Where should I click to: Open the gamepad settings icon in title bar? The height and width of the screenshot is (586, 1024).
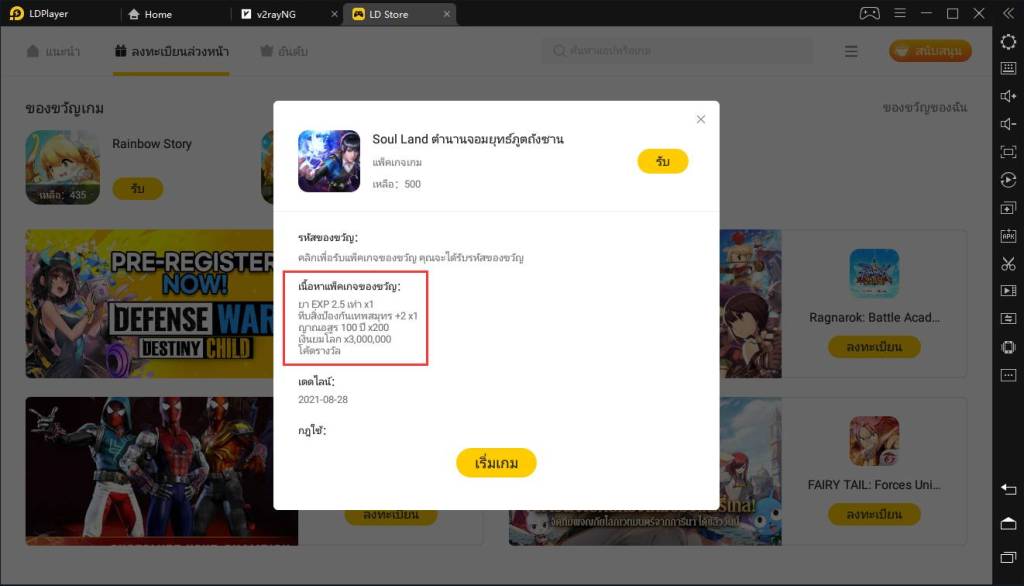tap(869, 13)
